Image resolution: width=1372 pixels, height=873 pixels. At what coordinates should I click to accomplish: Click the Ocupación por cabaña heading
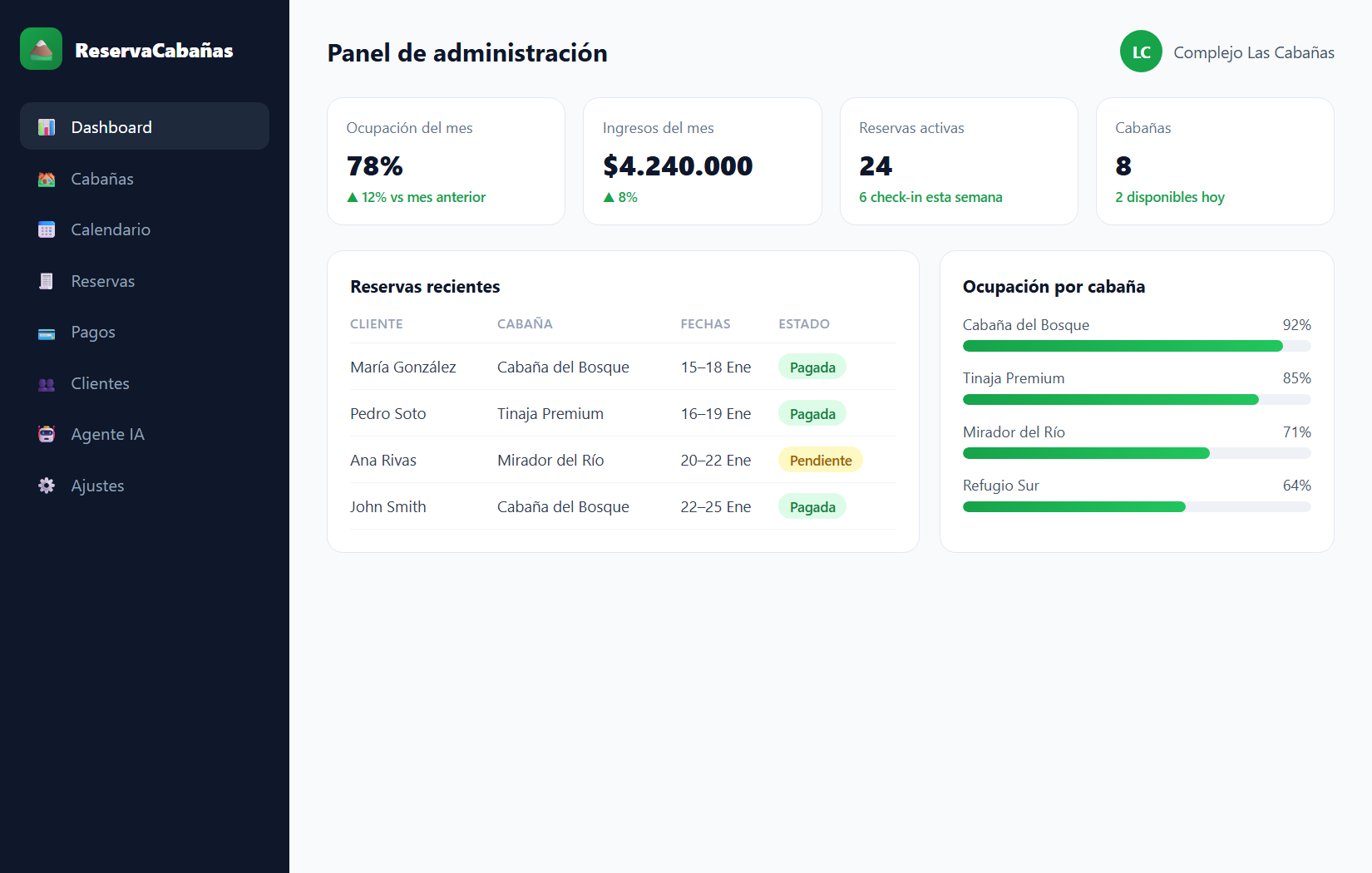coord(1054,287)
